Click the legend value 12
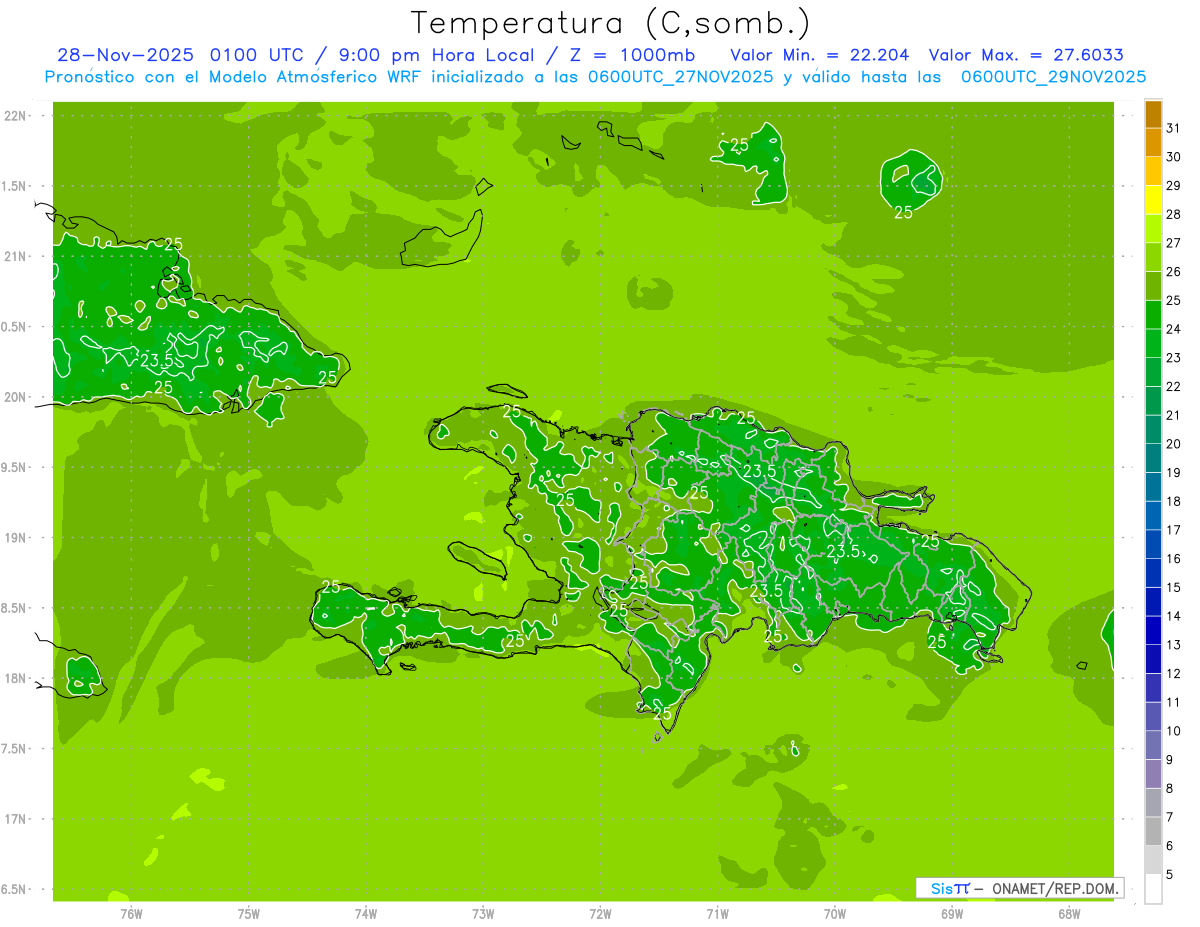This screenshot has height=927, width=1200. [x=1174, y=674]
